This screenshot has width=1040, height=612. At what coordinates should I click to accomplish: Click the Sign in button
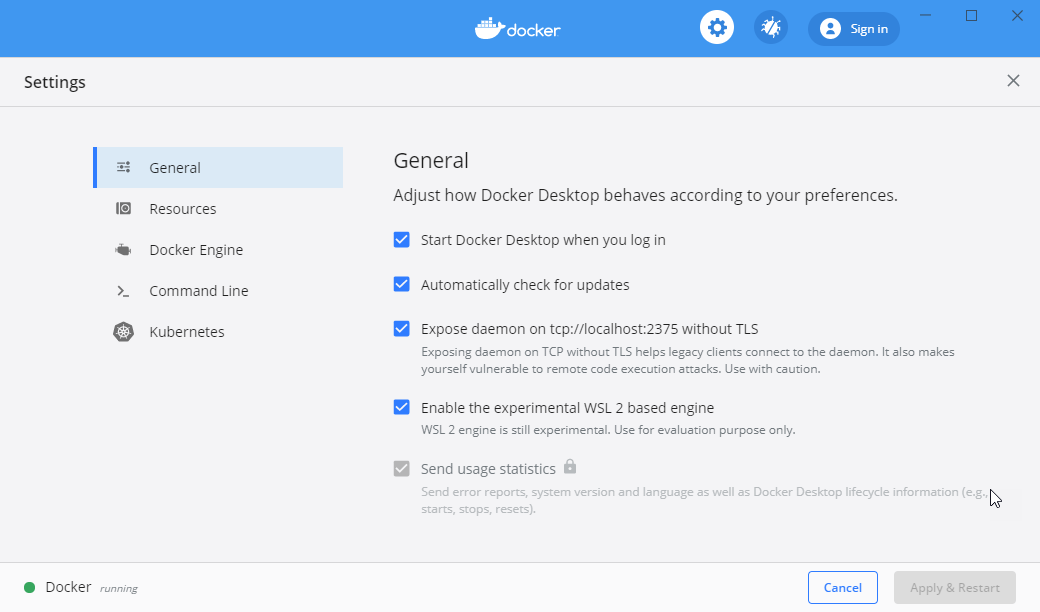tap(854, 29)
